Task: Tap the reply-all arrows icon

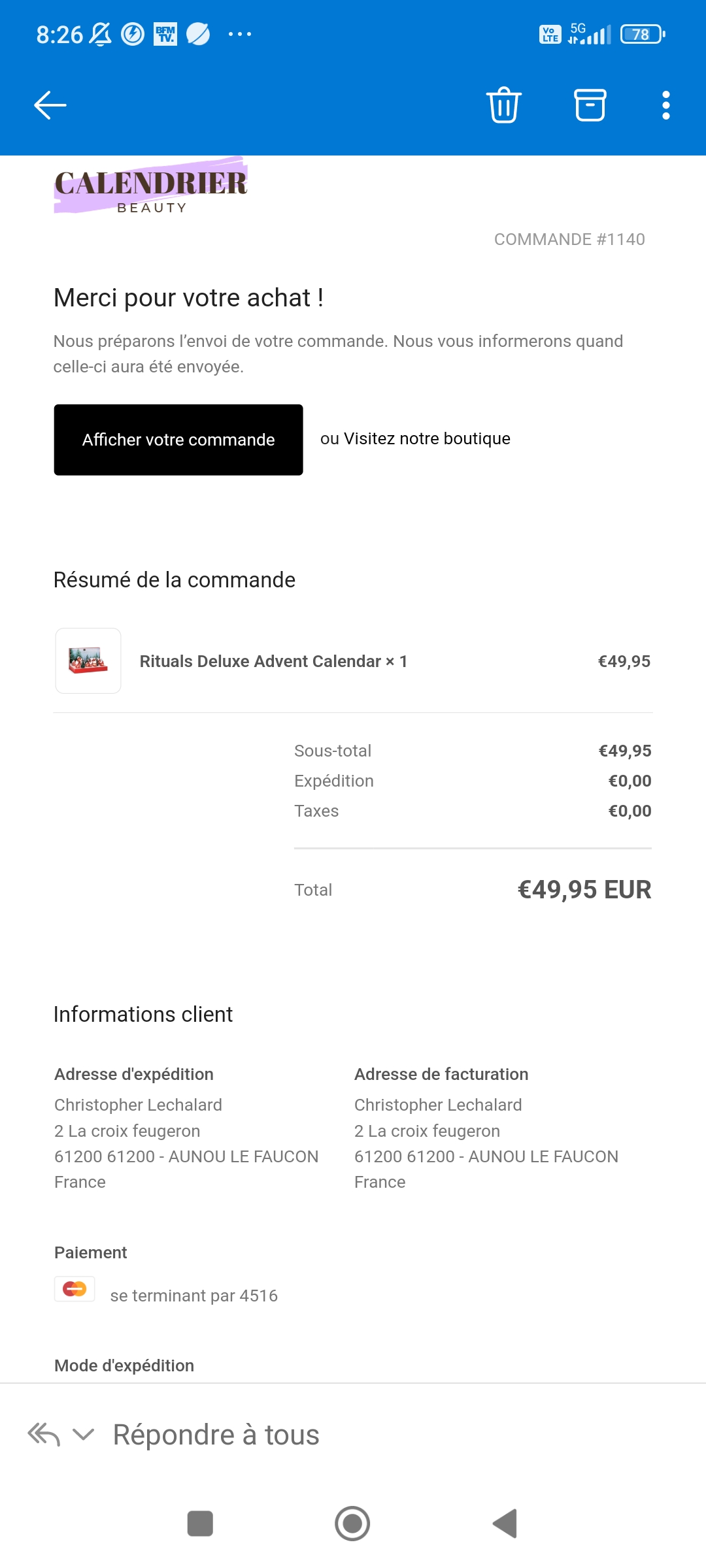Action: pyautogui.click(x=44, y=1435)
